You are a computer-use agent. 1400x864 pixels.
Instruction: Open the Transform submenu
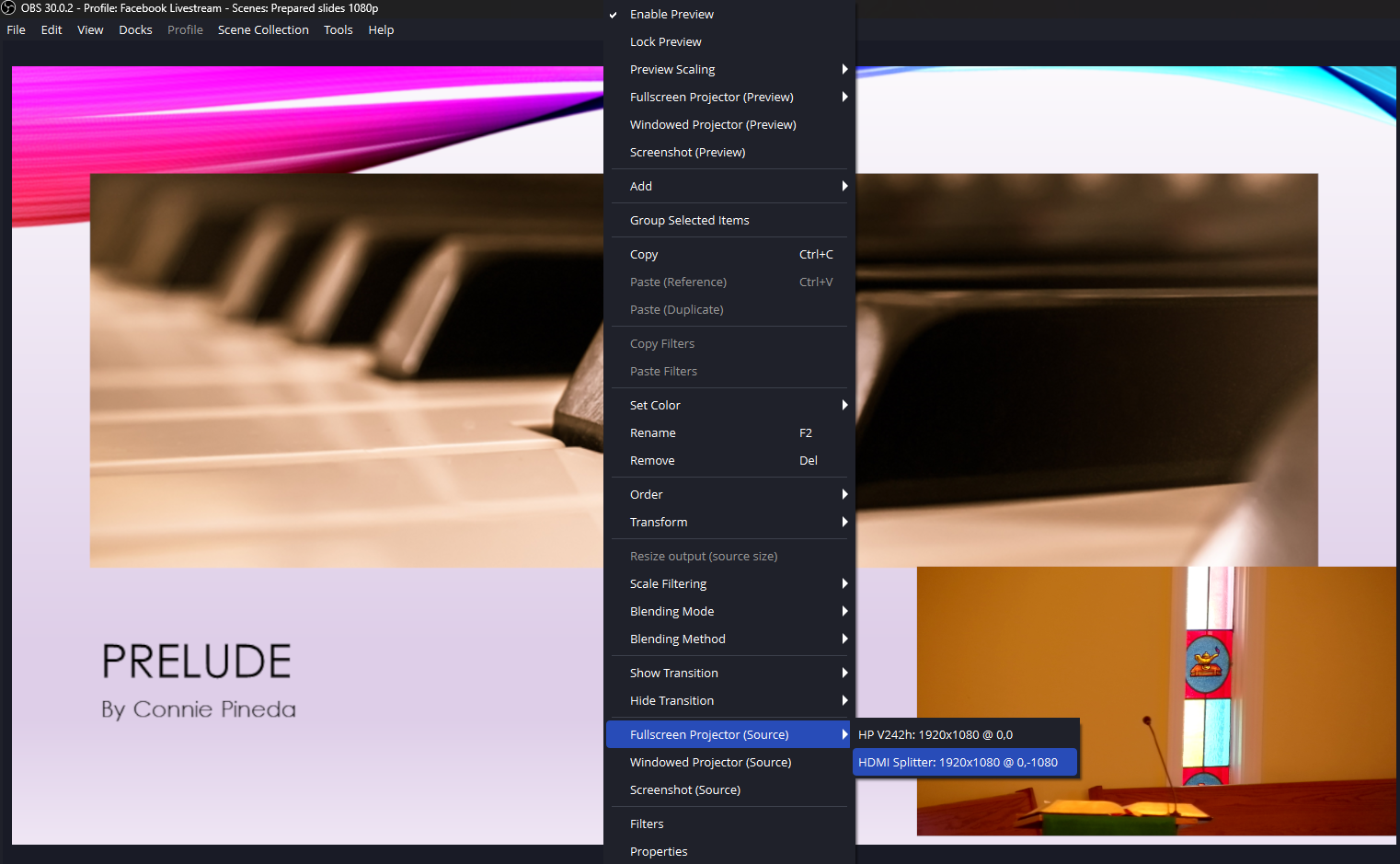click(659, 522)
